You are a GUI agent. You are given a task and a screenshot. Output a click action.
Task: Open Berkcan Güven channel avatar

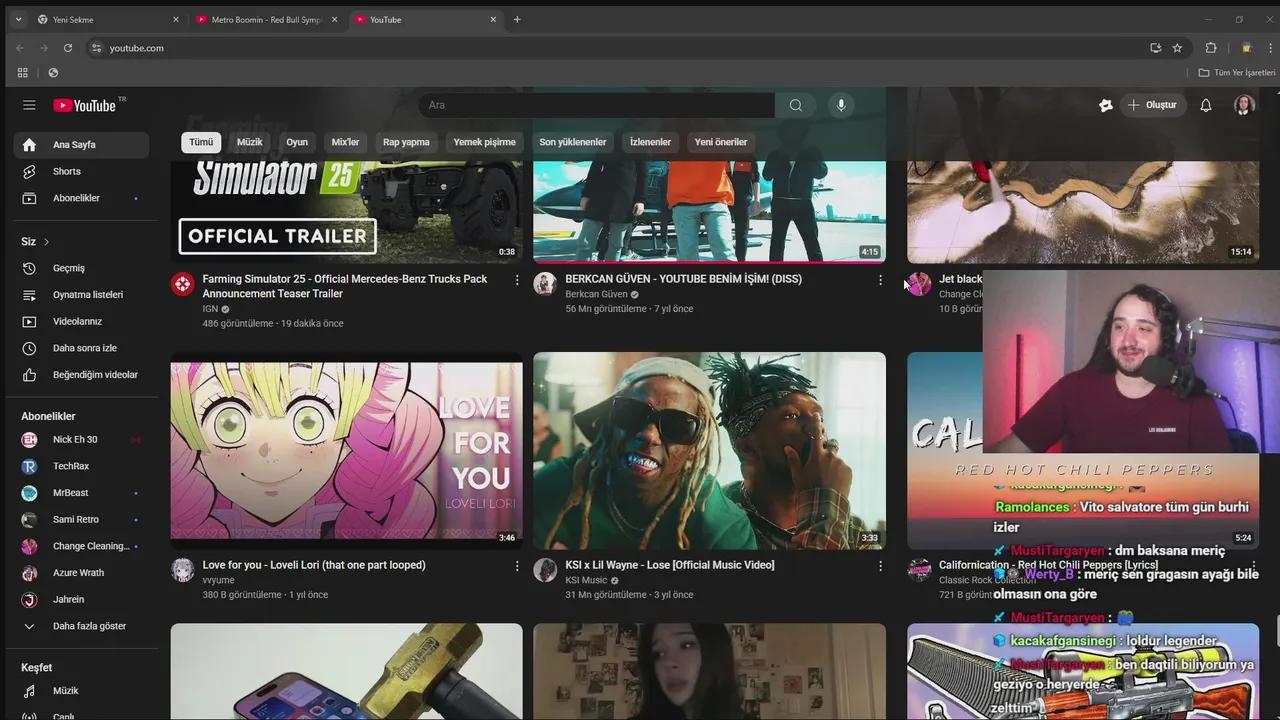click(545, 284)
